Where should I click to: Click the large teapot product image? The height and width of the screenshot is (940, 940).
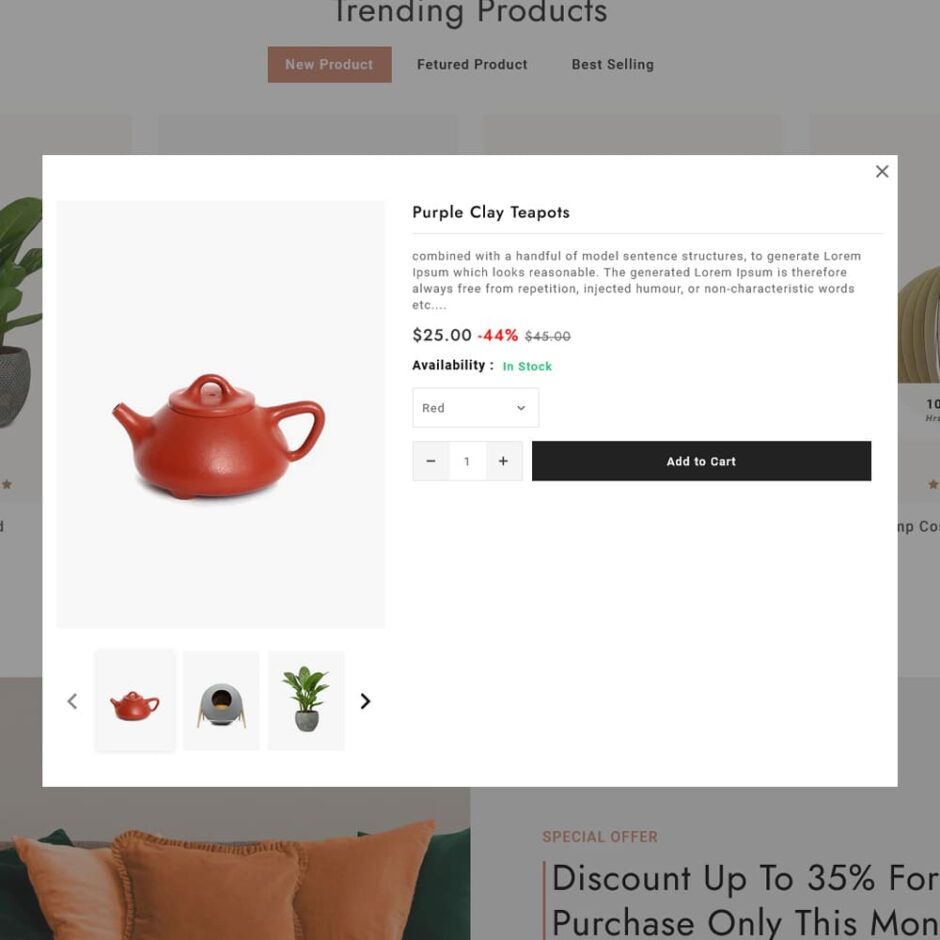(221, 414)
